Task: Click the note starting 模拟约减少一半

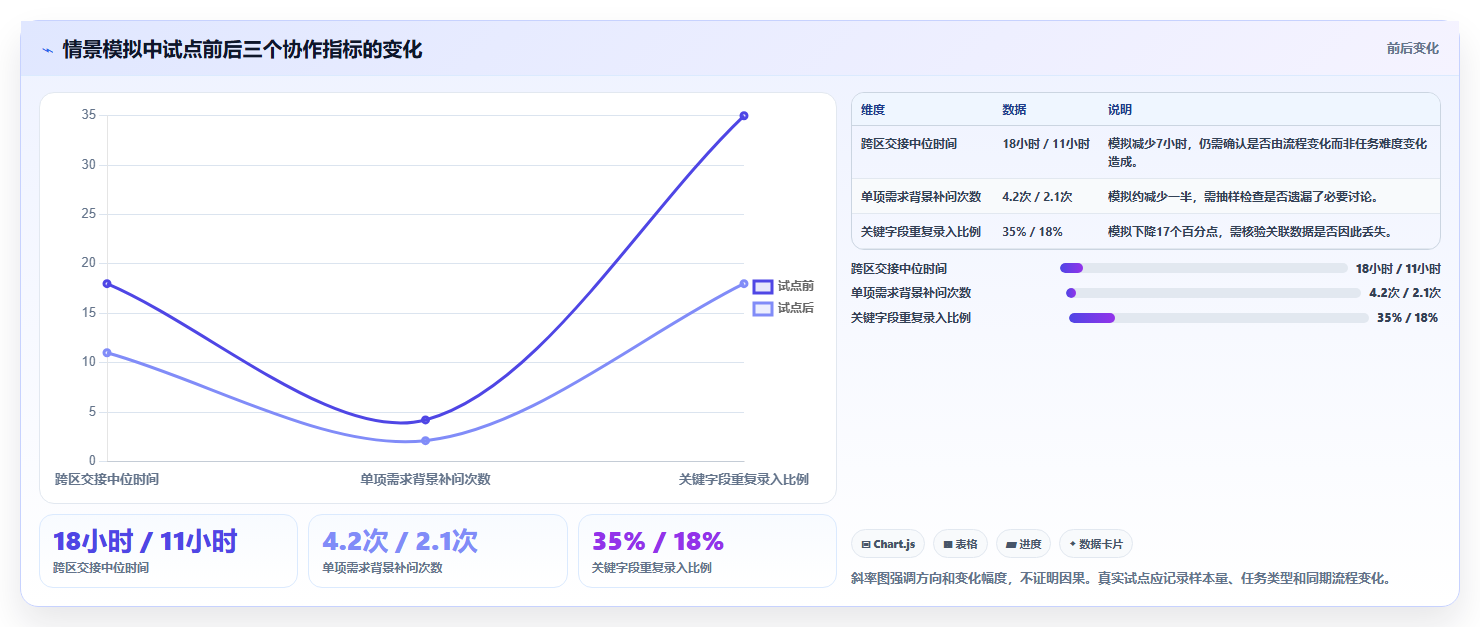Action: [x=1243, y=196]
